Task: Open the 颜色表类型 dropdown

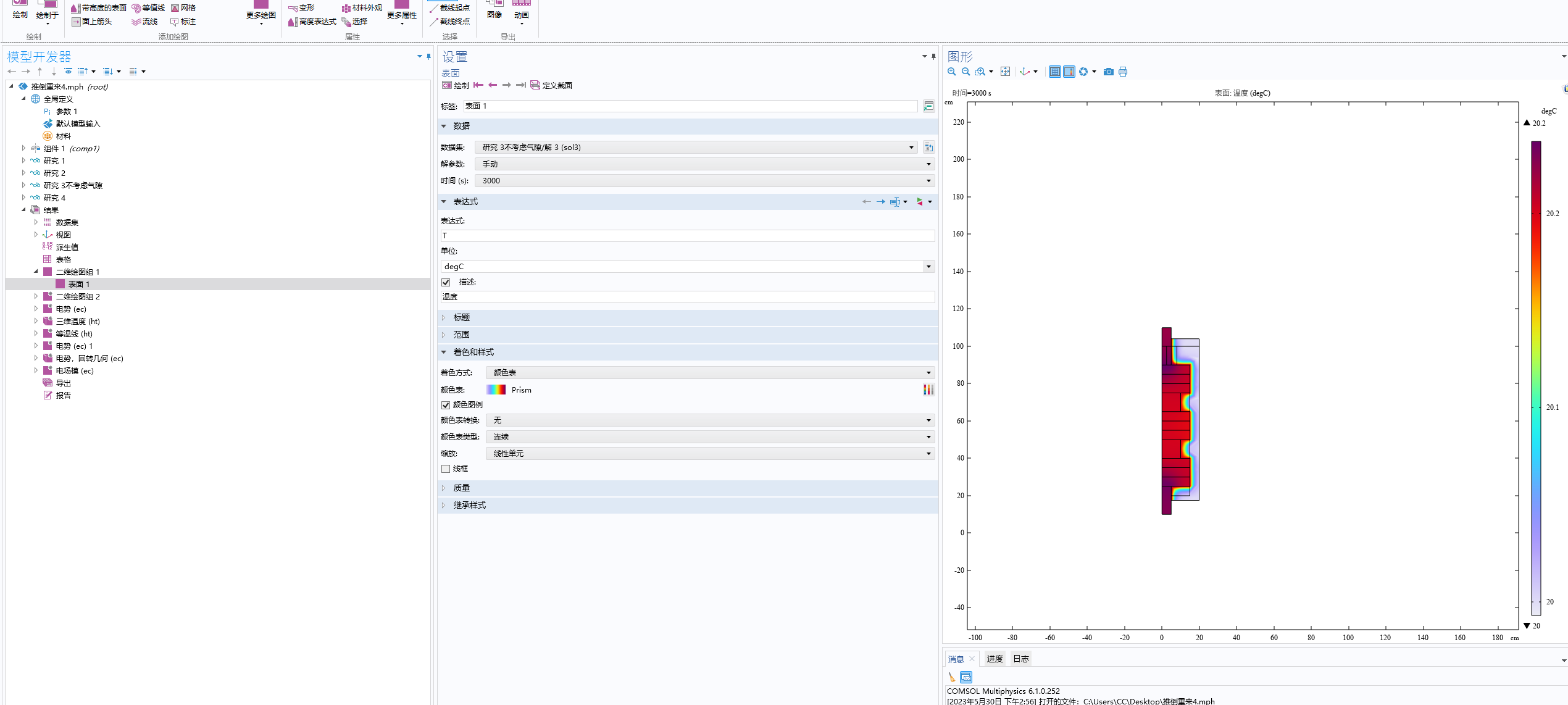Action: click(711, 437)
